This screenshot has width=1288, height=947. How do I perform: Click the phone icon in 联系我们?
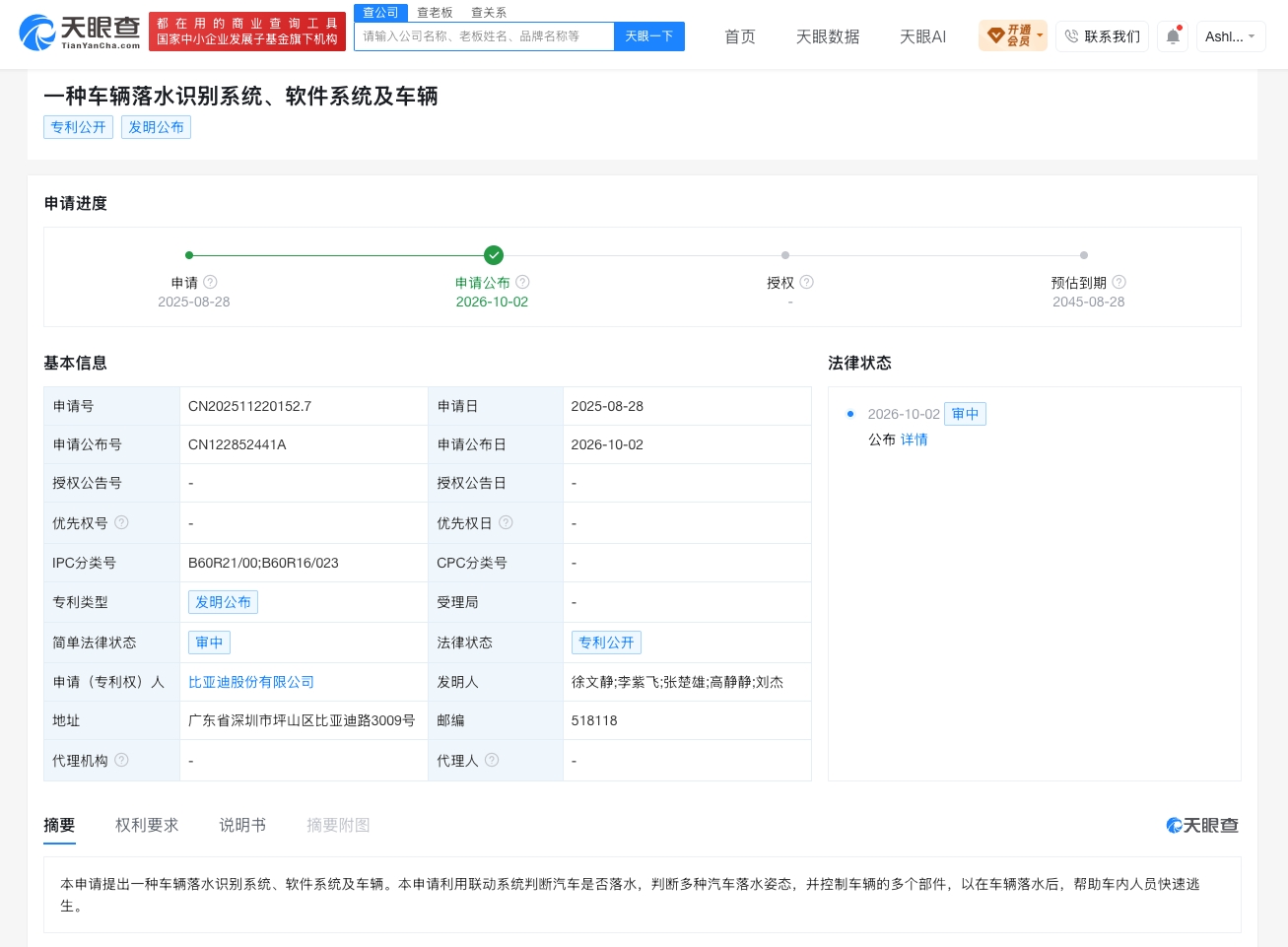tap(1071, 36)
